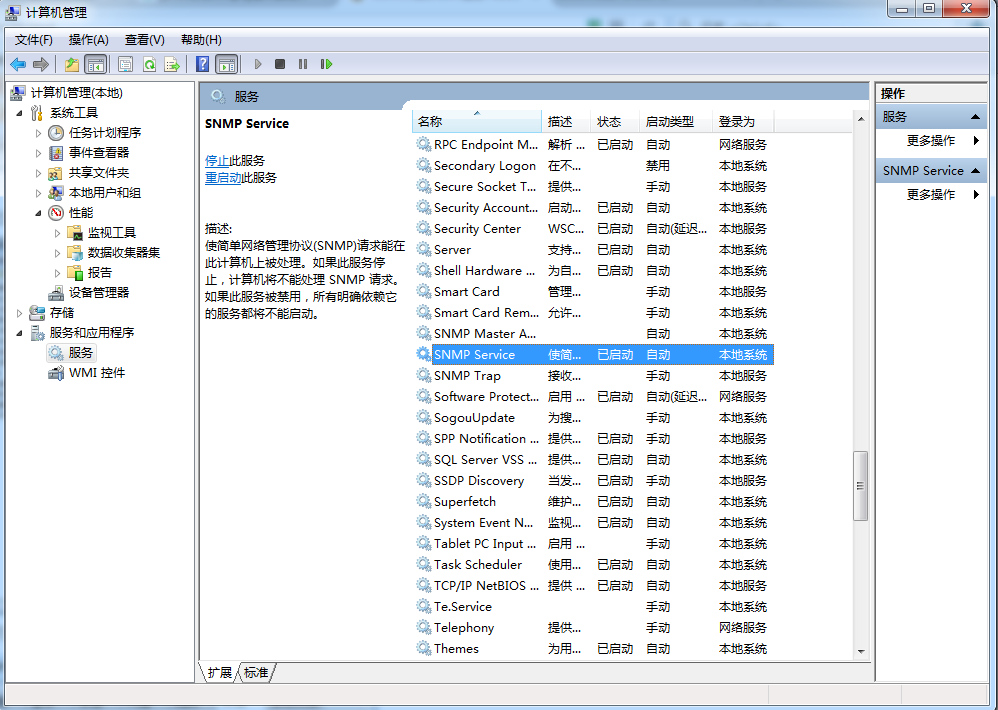998x710 pixels.
Task: Click the scrollbar down arrow
Action: click(861, 651)
